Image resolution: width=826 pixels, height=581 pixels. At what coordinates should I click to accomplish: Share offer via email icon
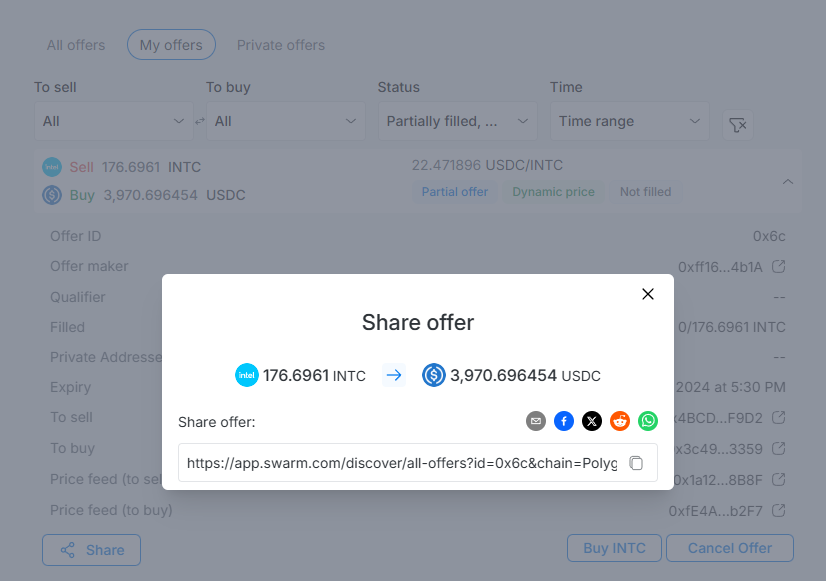[536, 422]
